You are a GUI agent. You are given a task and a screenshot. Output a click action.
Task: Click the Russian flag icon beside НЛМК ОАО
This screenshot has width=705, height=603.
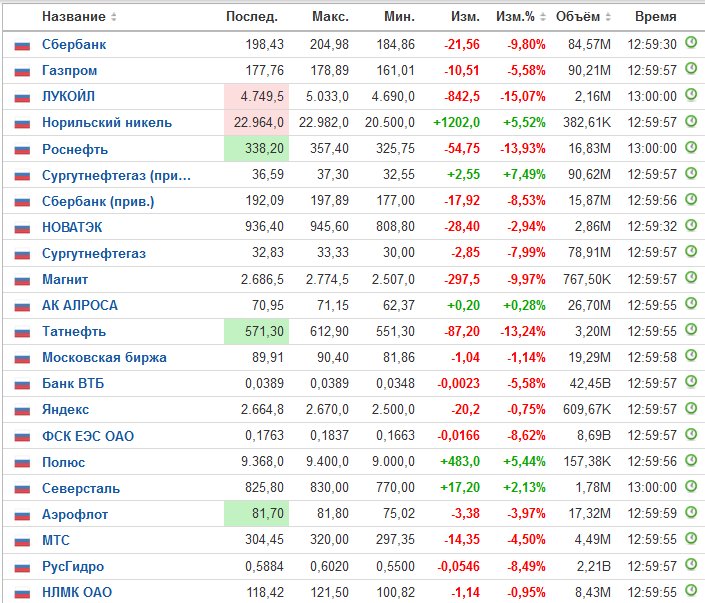click(x=22, y=594)
